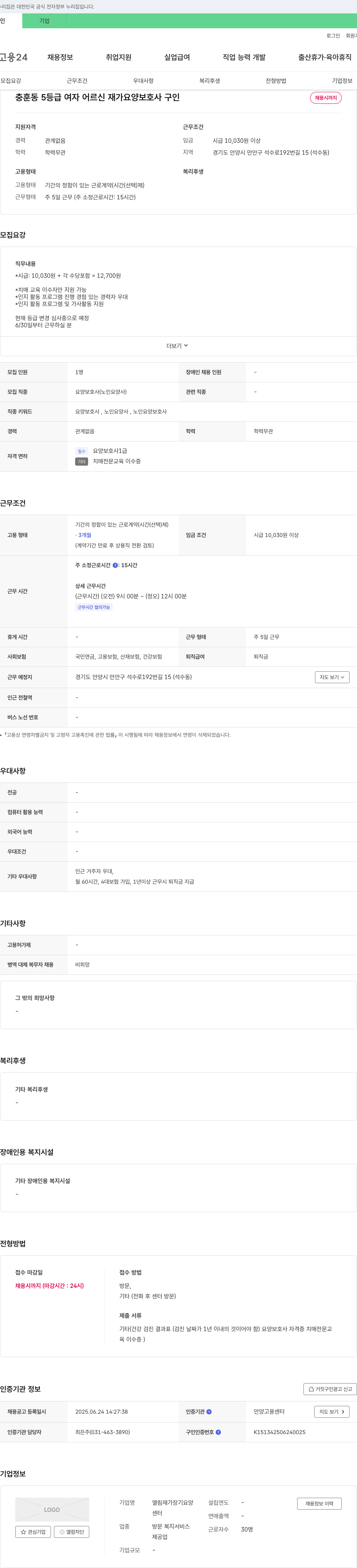
Task: Open the 취업지원 menu
Action: [x=119, y=57]
